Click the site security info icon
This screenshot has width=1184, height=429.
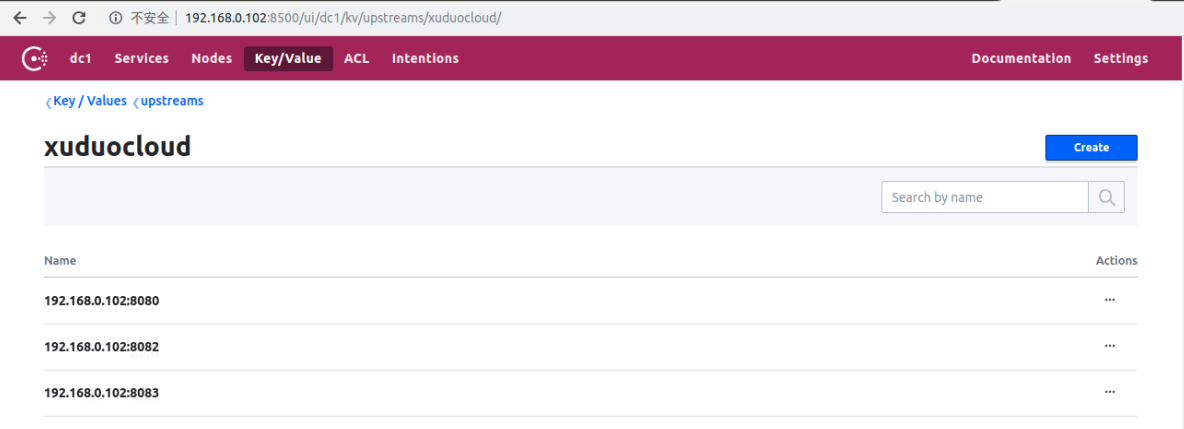click(116, 18)
